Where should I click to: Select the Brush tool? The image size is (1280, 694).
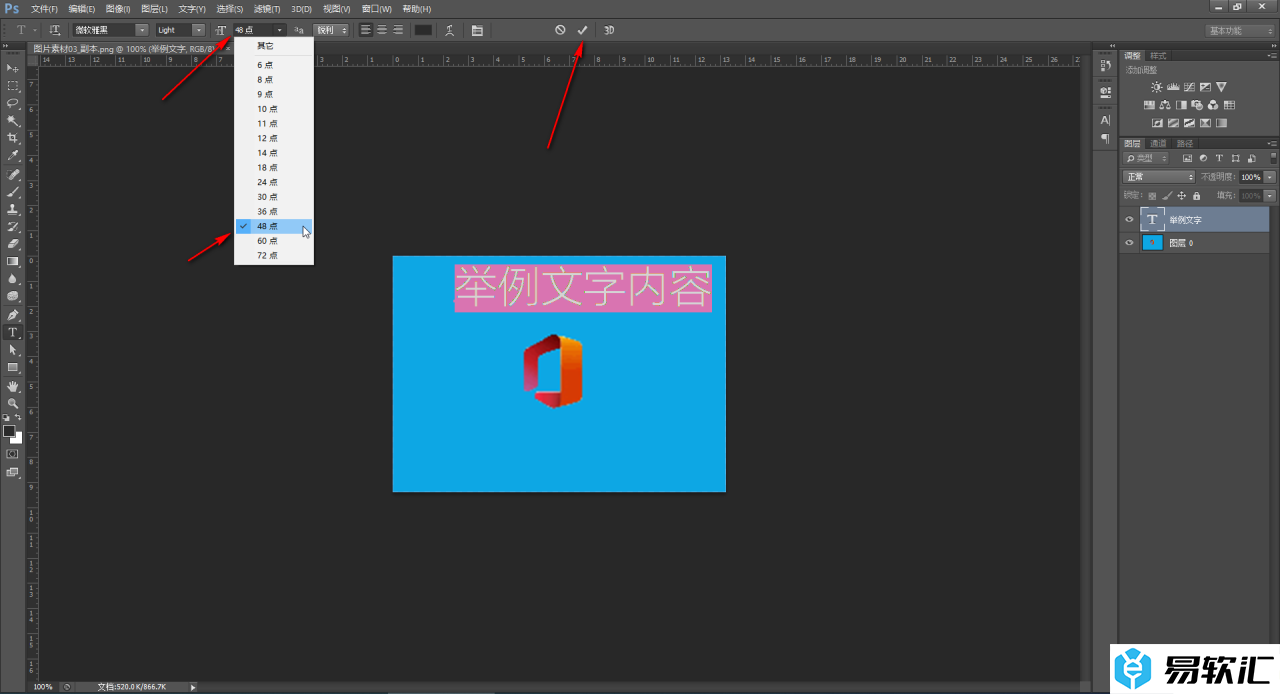click(13, 192)
